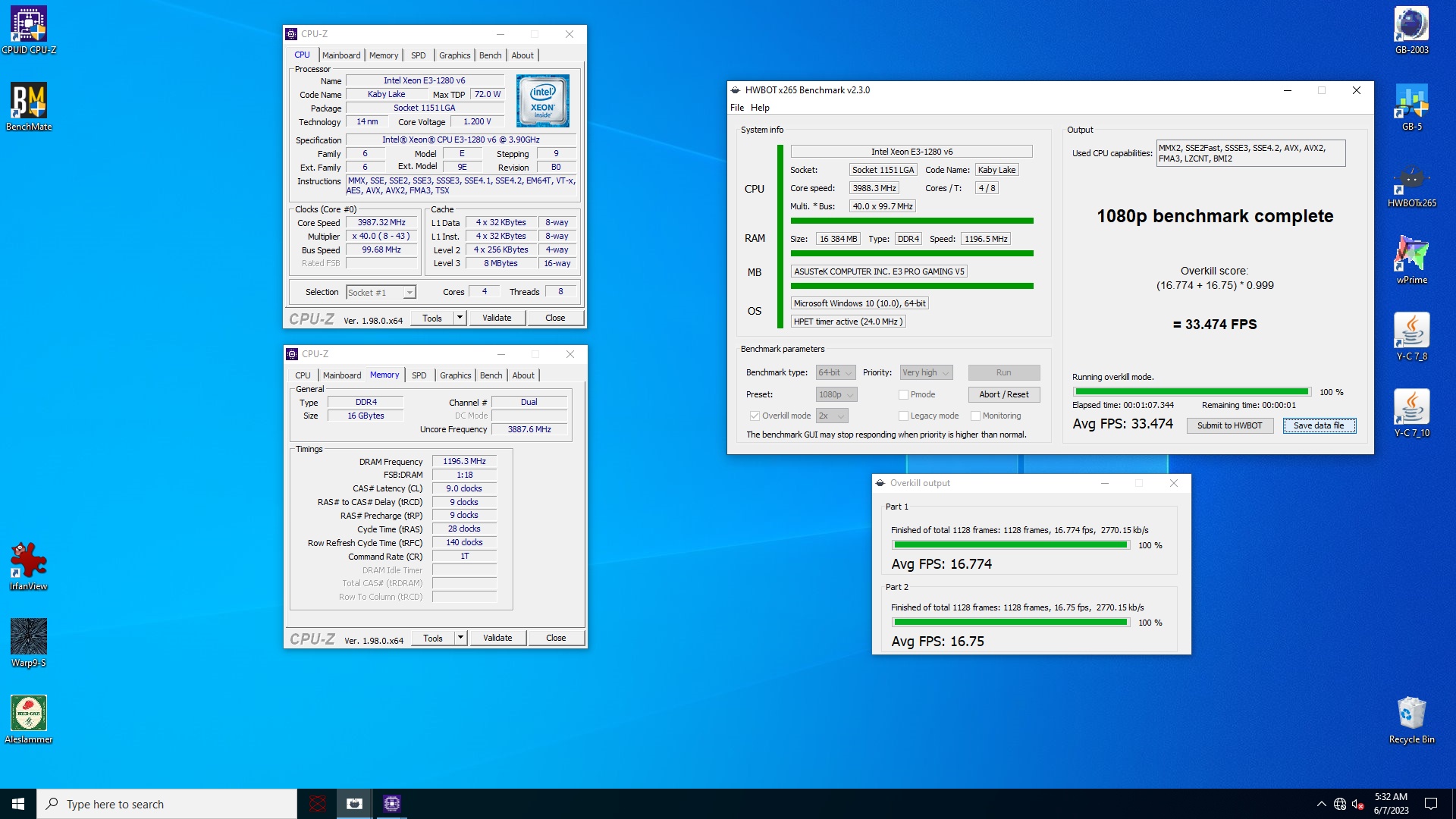Click CPU-Z title bar icon in upper window
1456x819 pixels.
click(x=292, y=34)
